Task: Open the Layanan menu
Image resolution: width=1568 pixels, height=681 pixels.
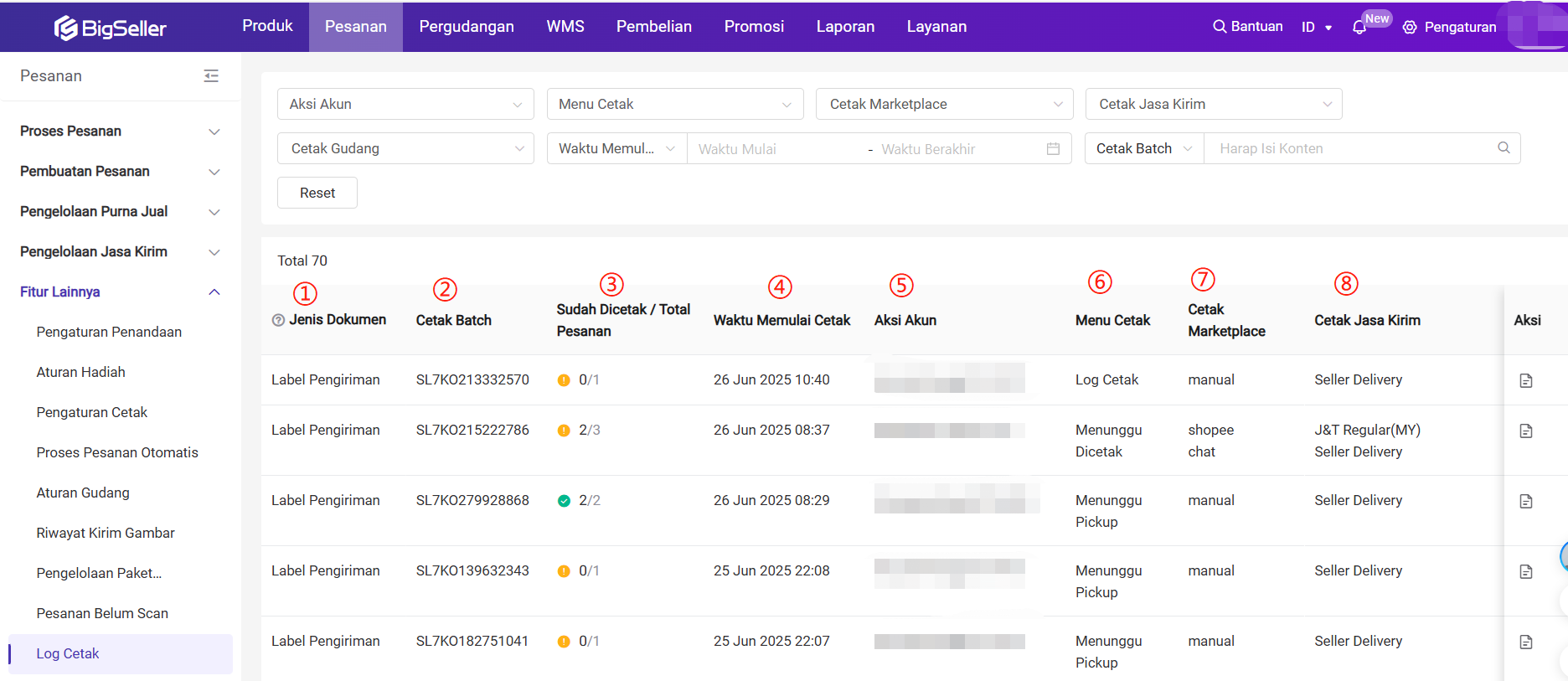Action: (936, 27)
